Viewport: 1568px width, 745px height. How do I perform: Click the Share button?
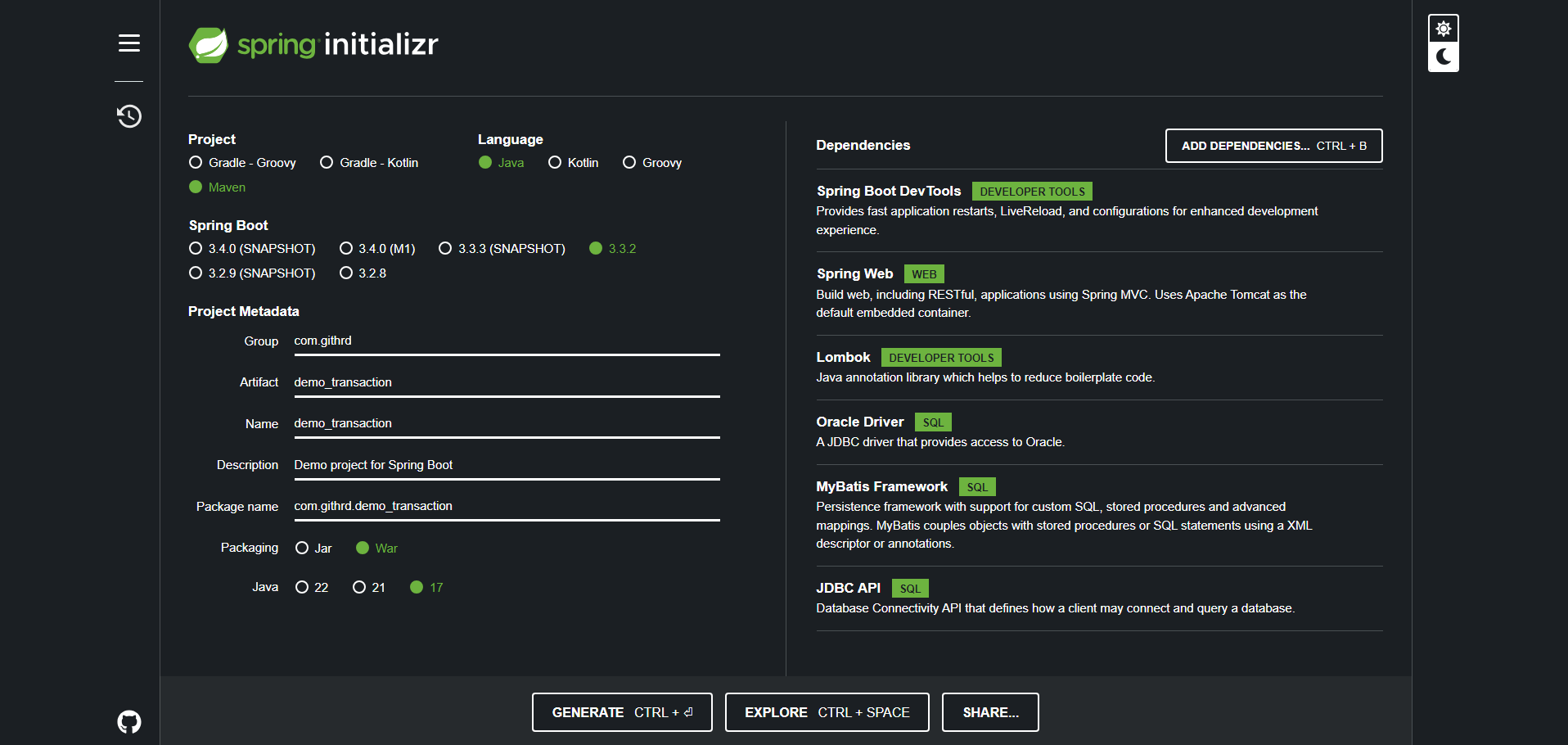(990, 712)
